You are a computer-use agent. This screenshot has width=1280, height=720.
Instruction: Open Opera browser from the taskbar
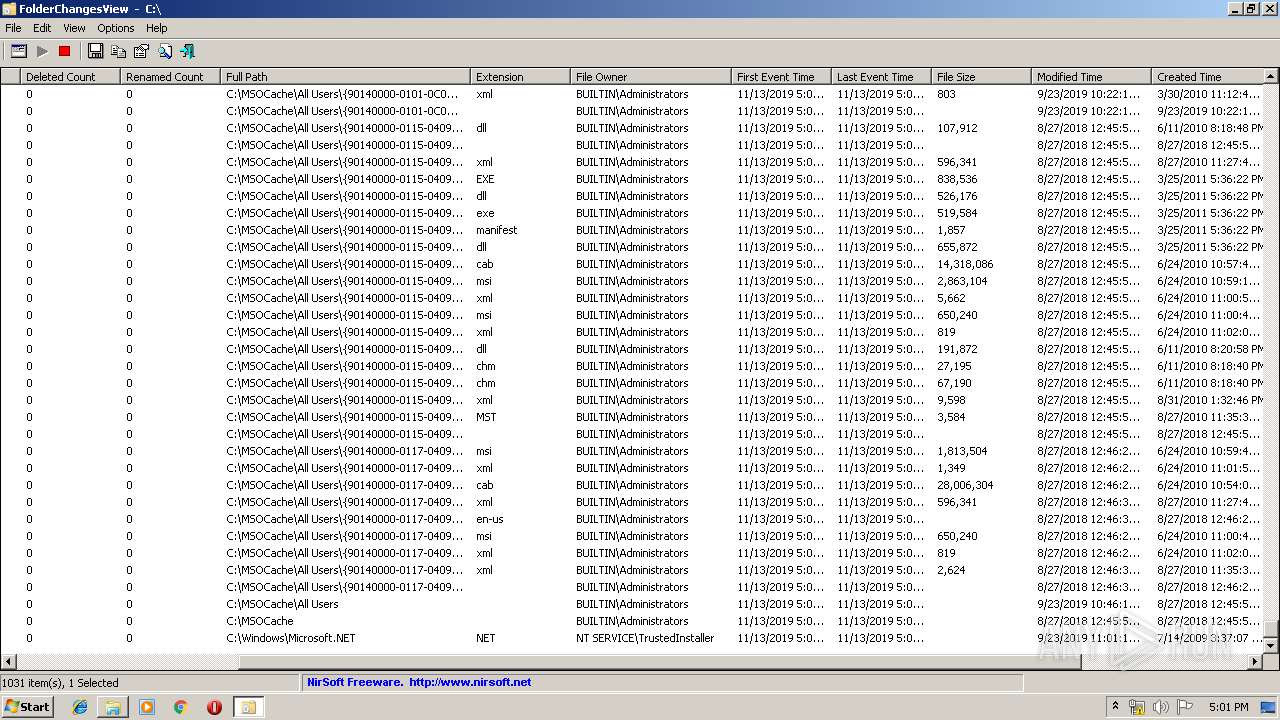tap(214, 707)
